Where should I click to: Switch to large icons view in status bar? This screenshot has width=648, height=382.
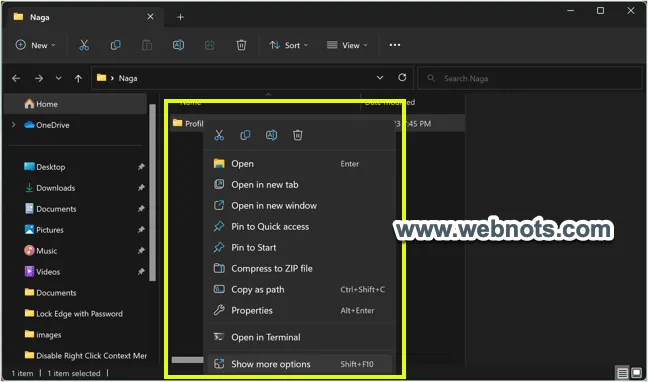636,373
